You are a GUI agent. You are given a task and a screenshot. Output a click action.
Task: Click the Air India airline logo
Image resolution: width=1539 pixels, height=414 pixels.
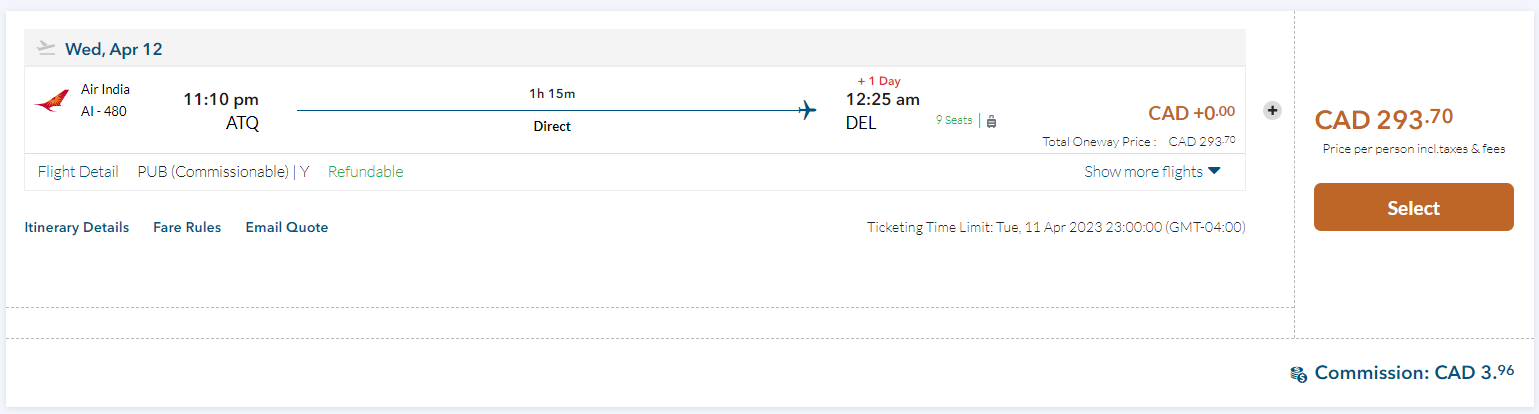tap(51, 101)
